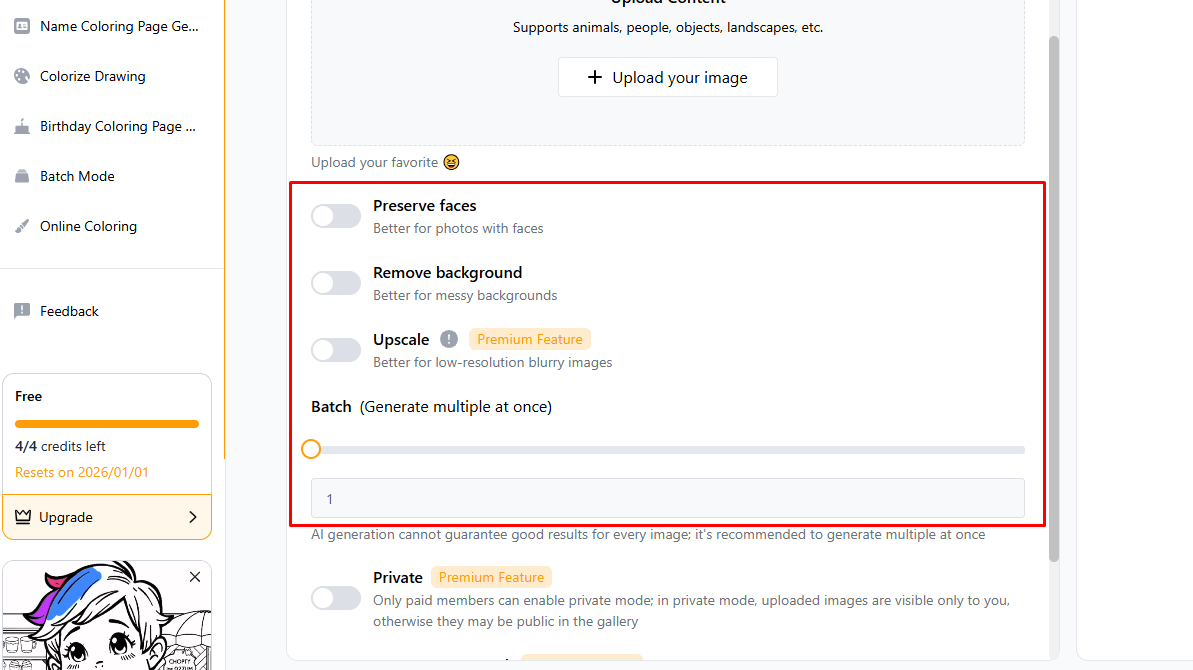Click the Upgrade button with crown
1193x670 pixels.
[67, 517]
